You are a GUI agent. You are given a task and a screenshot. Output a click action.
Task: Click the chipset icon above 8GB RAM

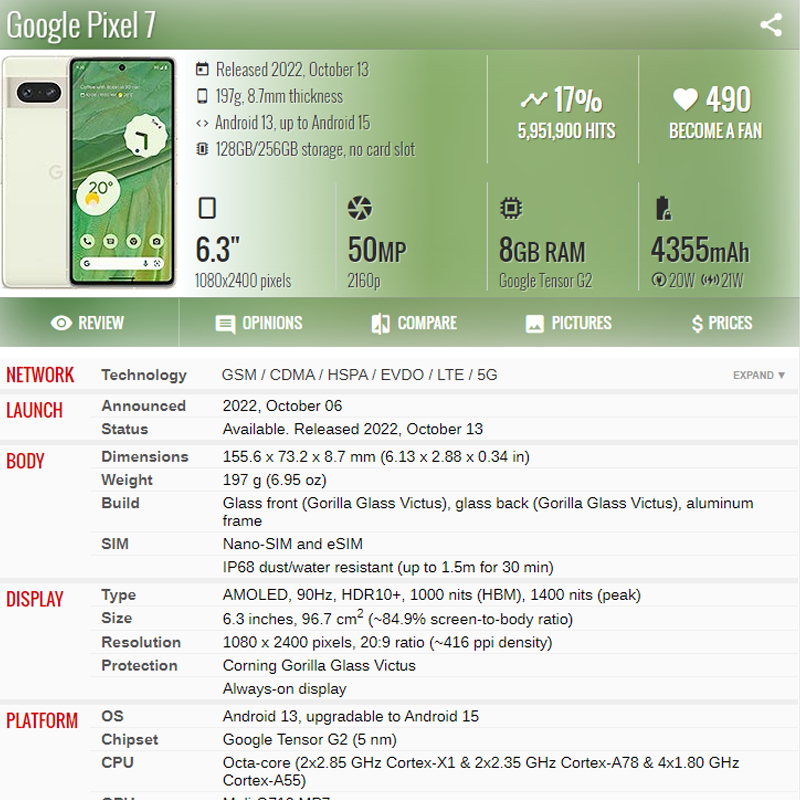click(510, 208)
